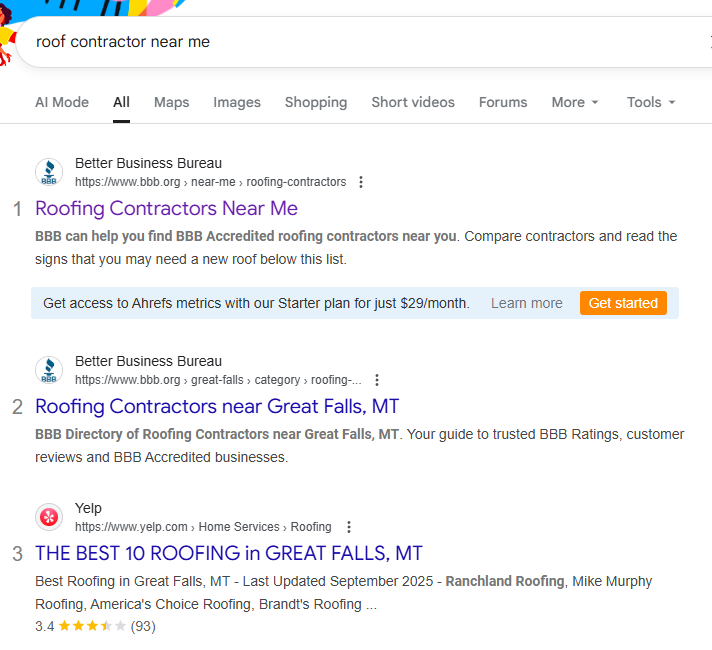Switch to the Maps tab
Screen dimensions: 712x650
[x=171, y=102]
